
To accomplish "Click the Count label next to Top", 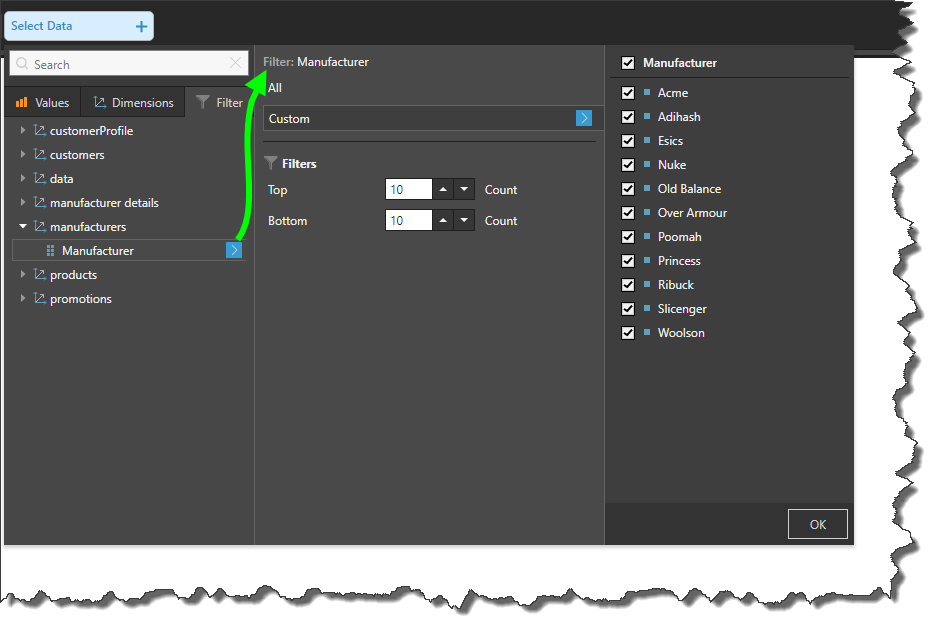I will [501, 190].
